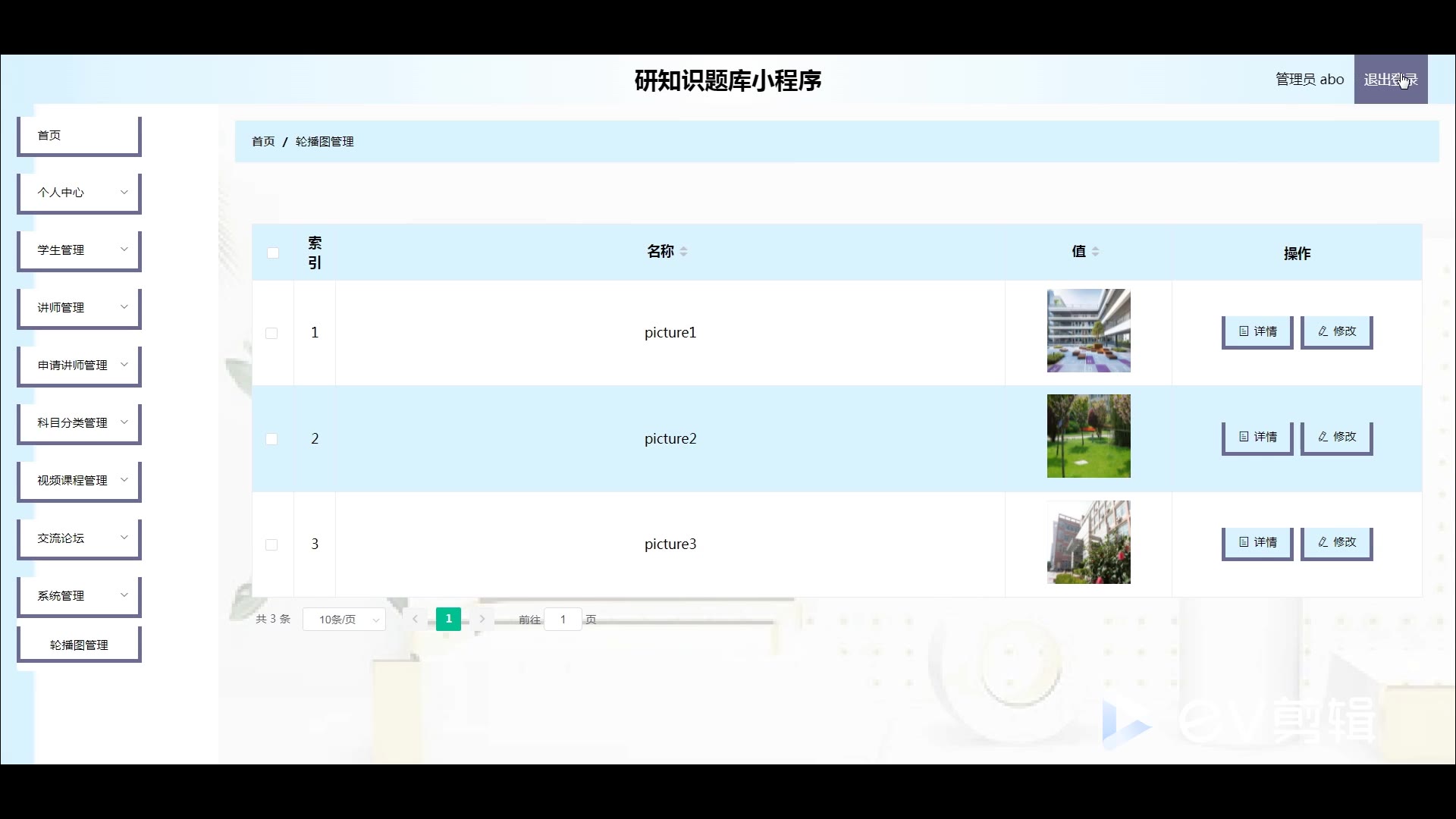Check the checkbox for picture2 row
Screen dimensions: 1456x819
[x=271, y=439]
